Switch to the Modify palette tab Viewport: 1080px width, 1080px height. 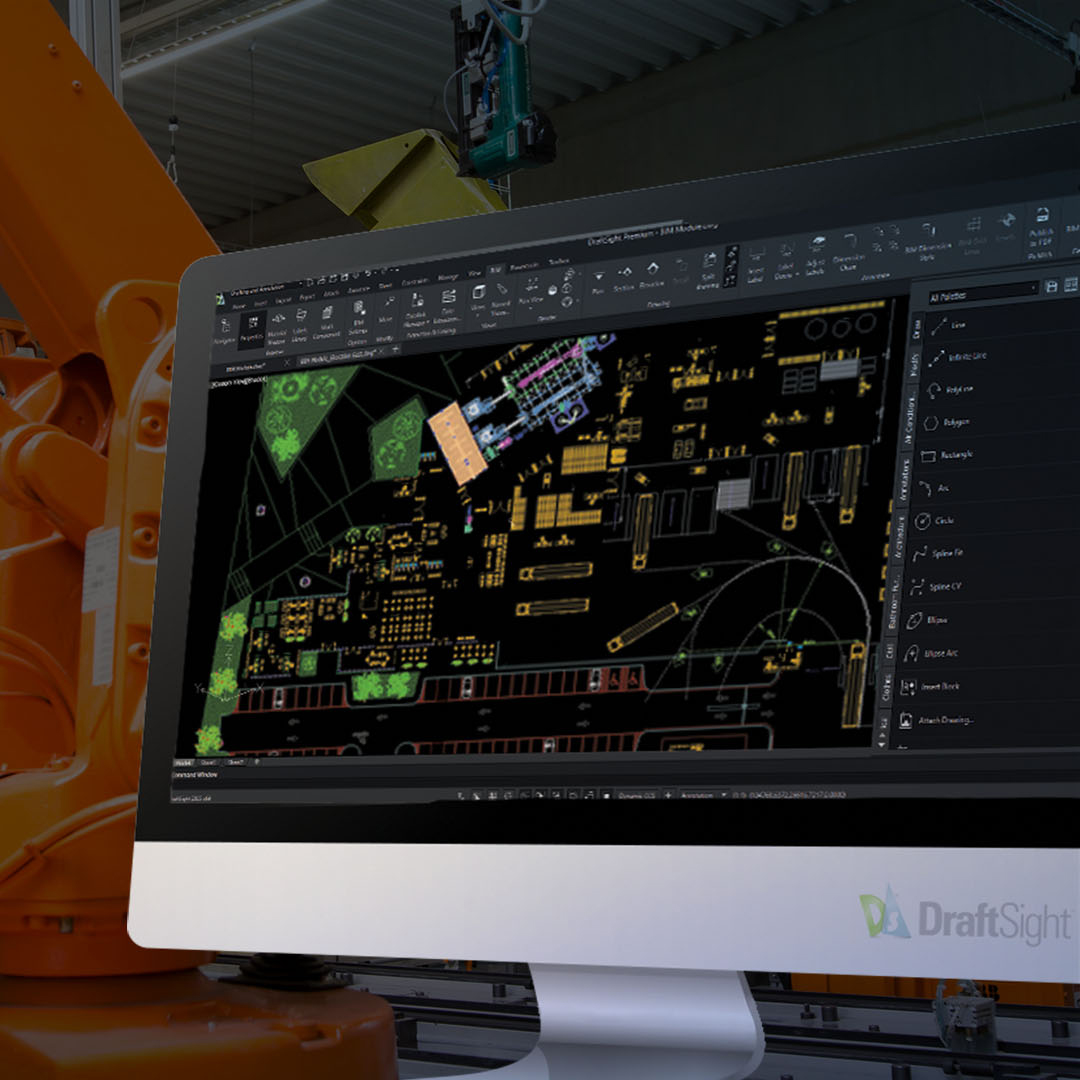point(915,361)
